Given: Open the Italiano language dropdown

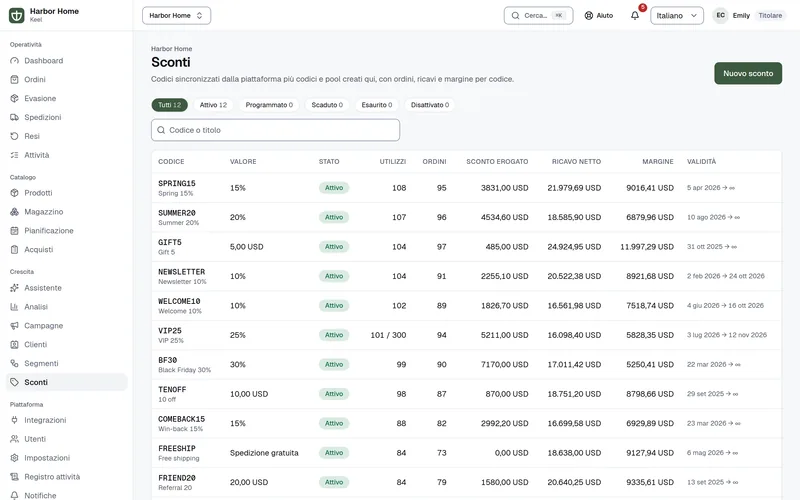Looking at the screenshot, I should [677, 15].
